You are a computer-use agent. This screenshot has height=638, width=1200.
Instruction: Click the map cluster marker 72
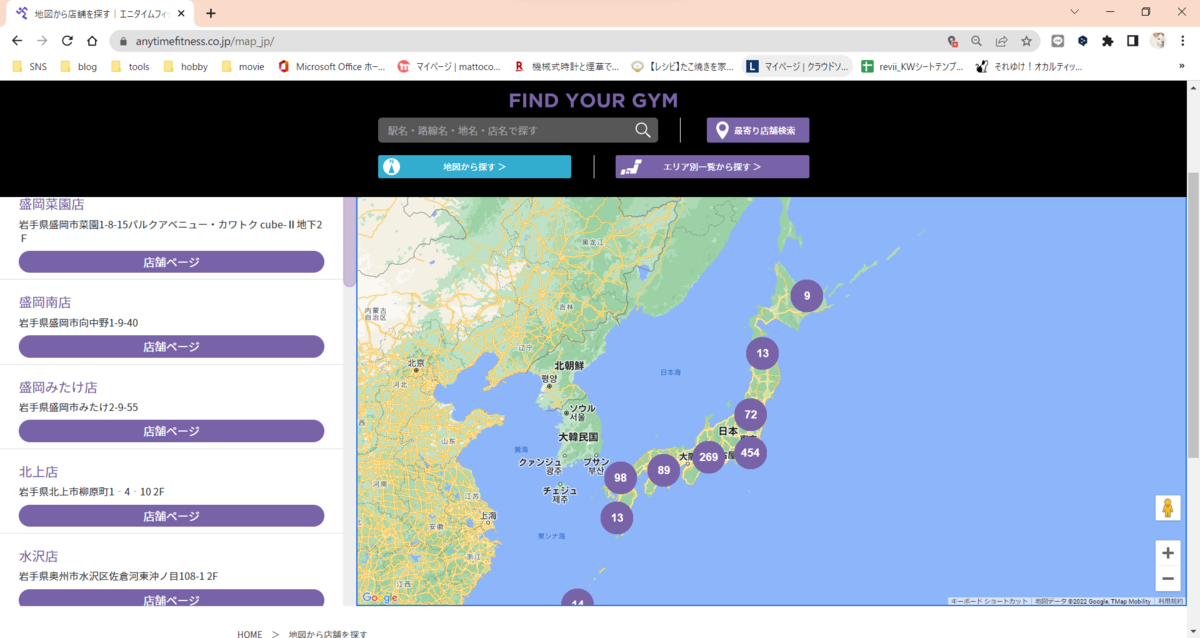click(750, 414)
